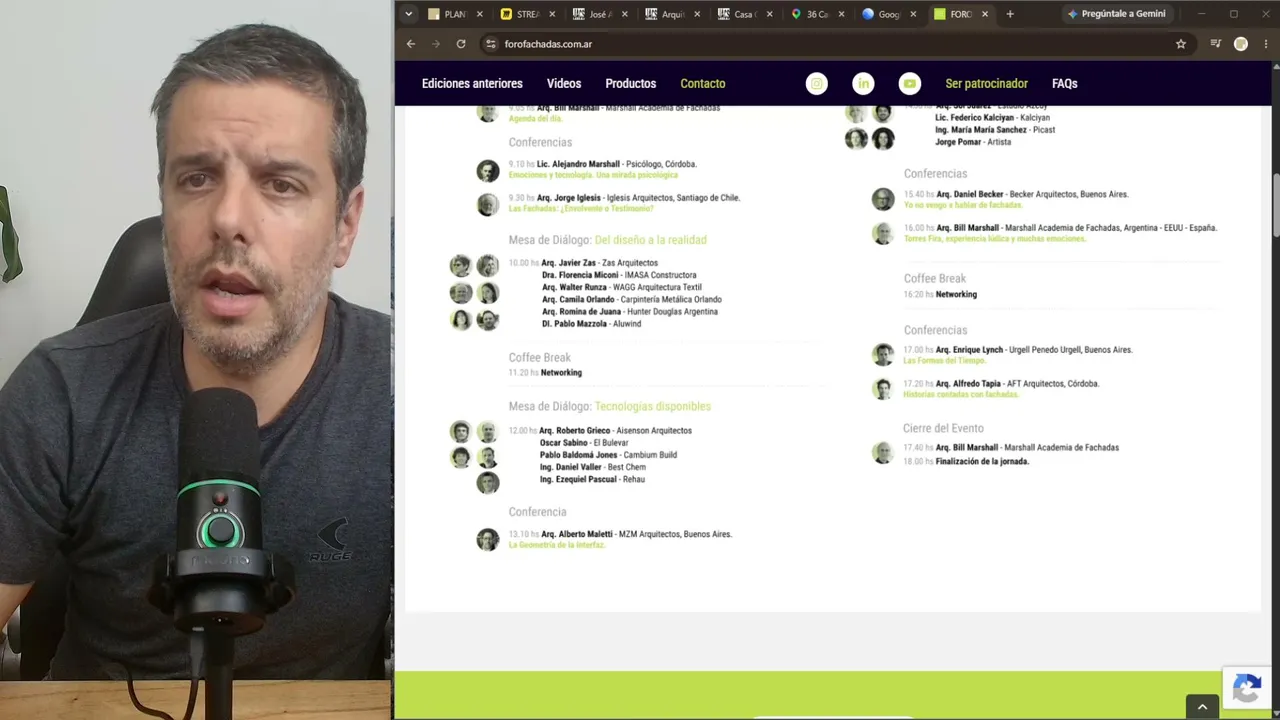Image resolution: width=1280 pixels, height=720 pixels.
Task: Open the browser media control icon
Action: 1216,44
